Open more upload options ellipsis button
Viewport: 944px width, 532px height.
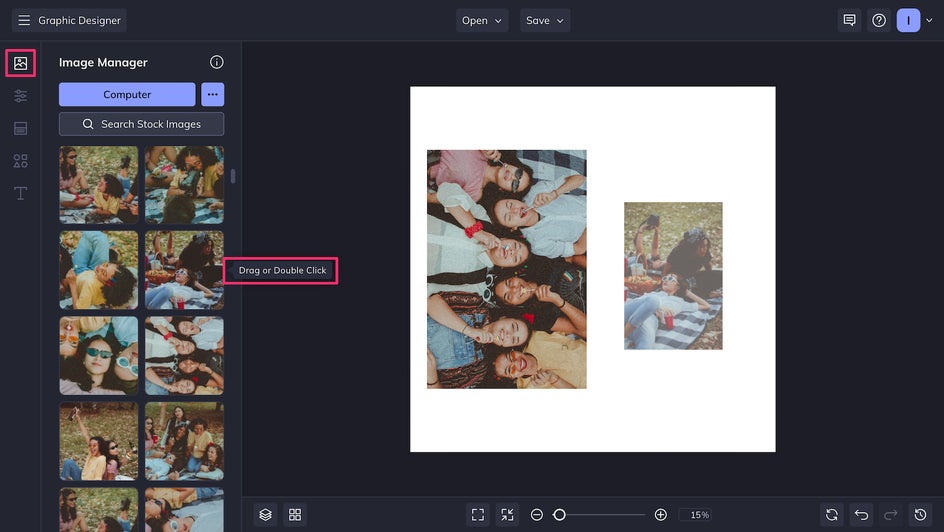(213, 94)
